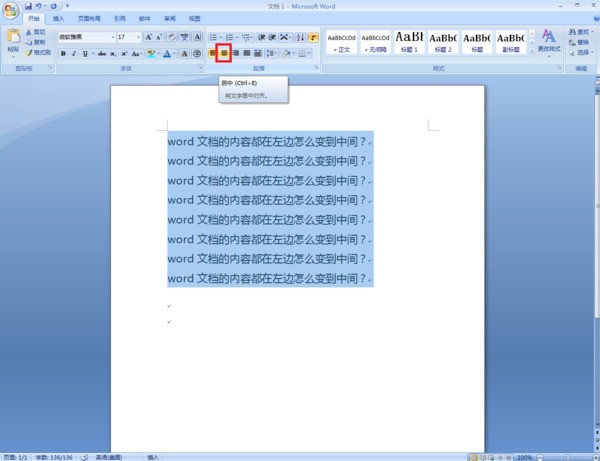Decrease indent icon in paragraph group
Viewport: 600px width, 461px height.
(262, 37)
